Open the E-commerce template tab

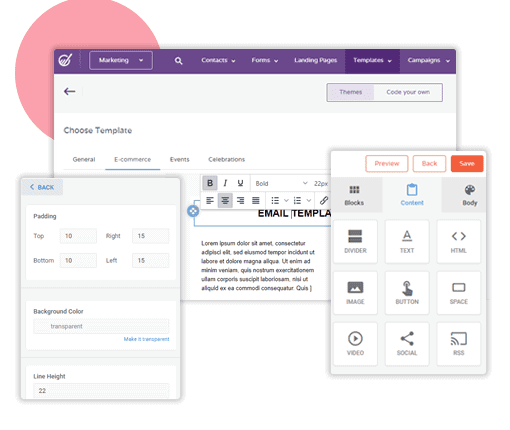133,159
